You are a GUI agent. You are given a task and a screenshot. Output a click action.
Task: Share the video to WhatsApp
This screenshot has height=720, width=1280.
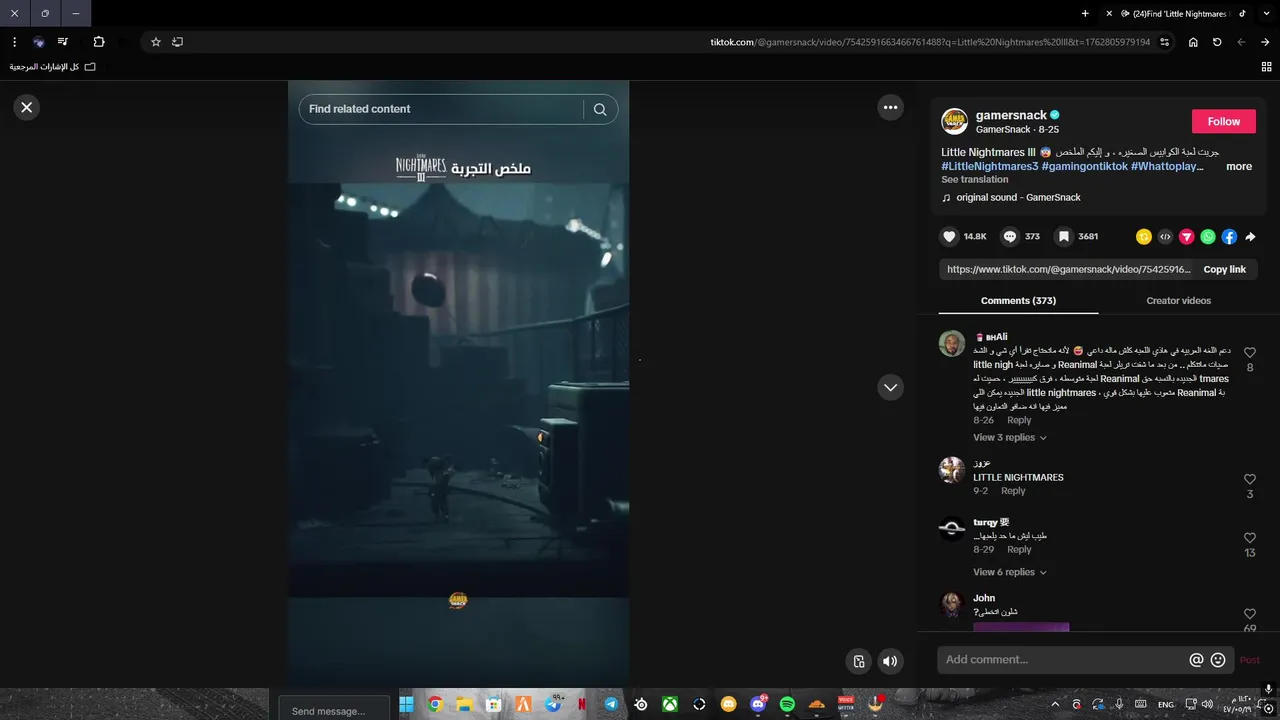pos(1208,237)
